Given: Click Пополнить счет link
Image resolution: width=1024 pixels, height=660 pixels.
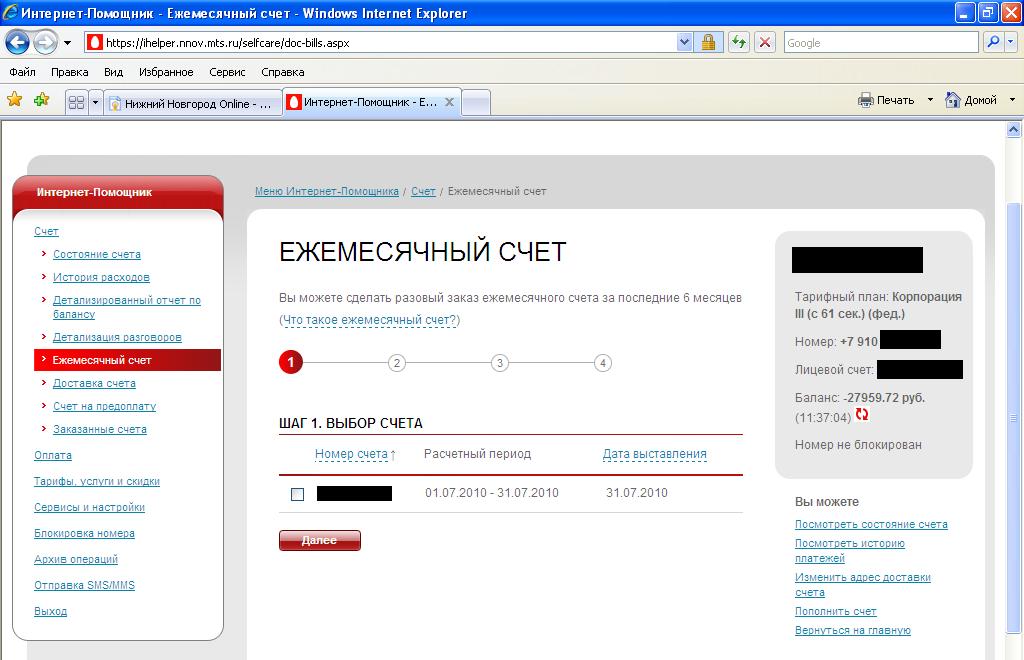Looking at the screenshot, I should point(835,612).
